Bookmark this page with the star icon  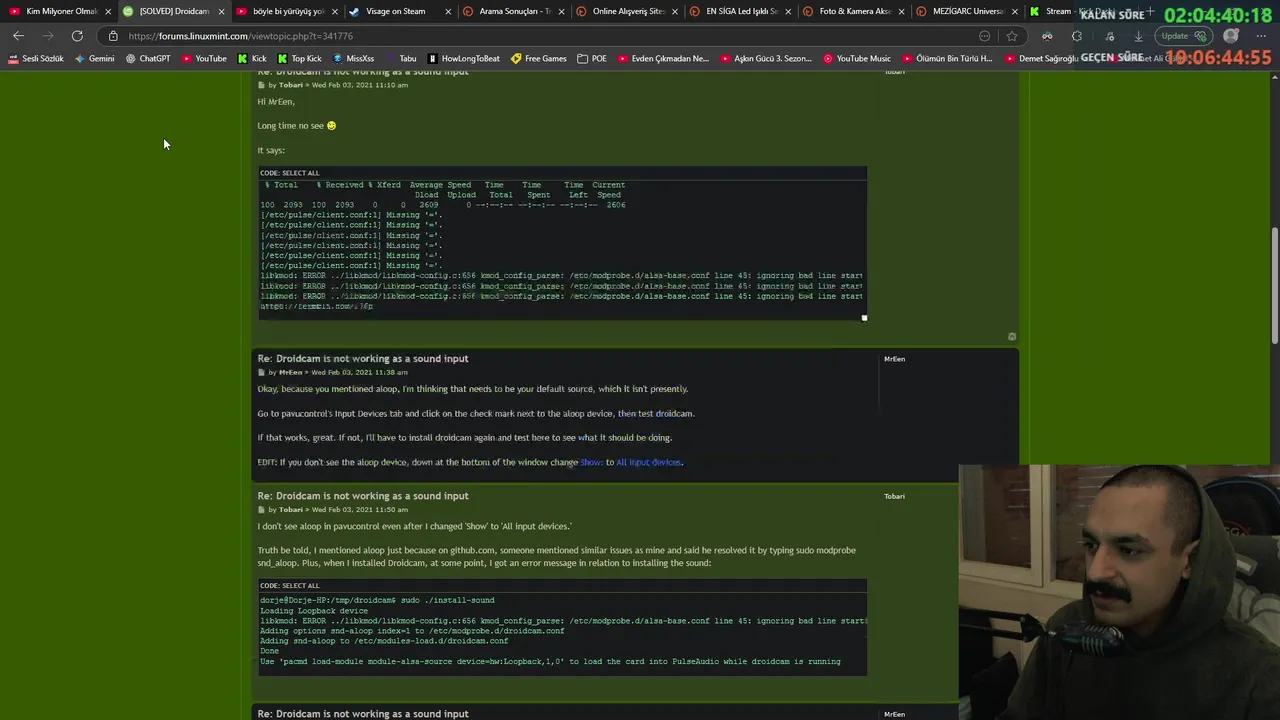point(1012,36)
